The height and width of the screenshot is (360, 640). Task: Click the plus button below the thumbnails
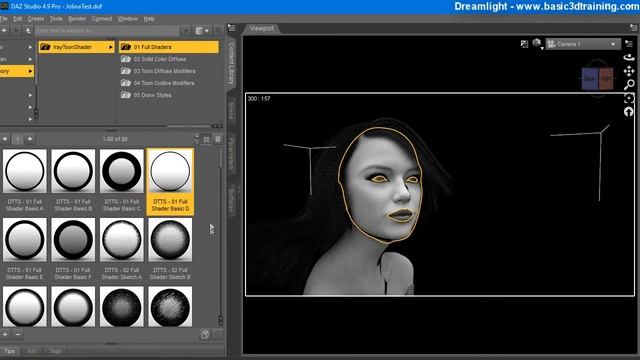tap(5, 334)
